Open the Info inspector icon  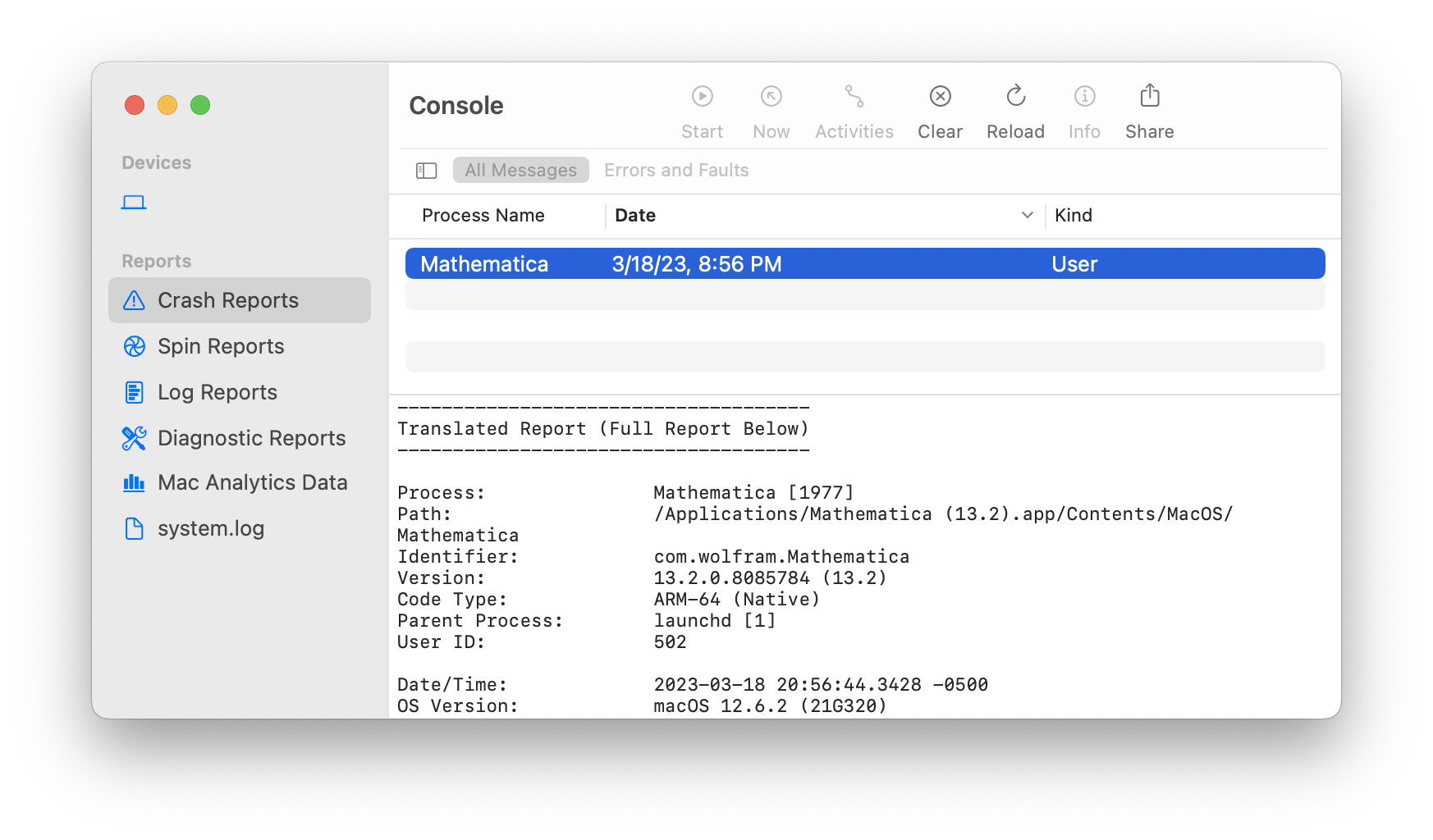pos(1084,97)
